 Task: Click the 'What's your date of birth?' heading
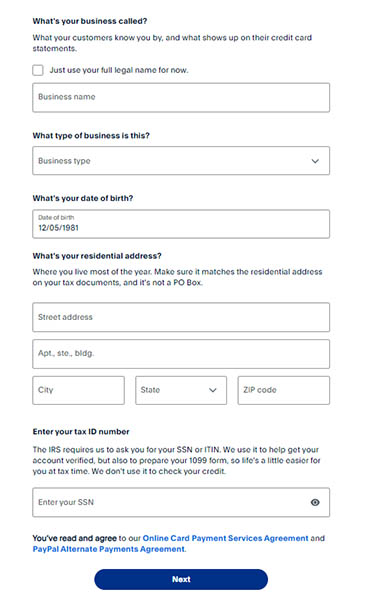click(x=83, y=198)
